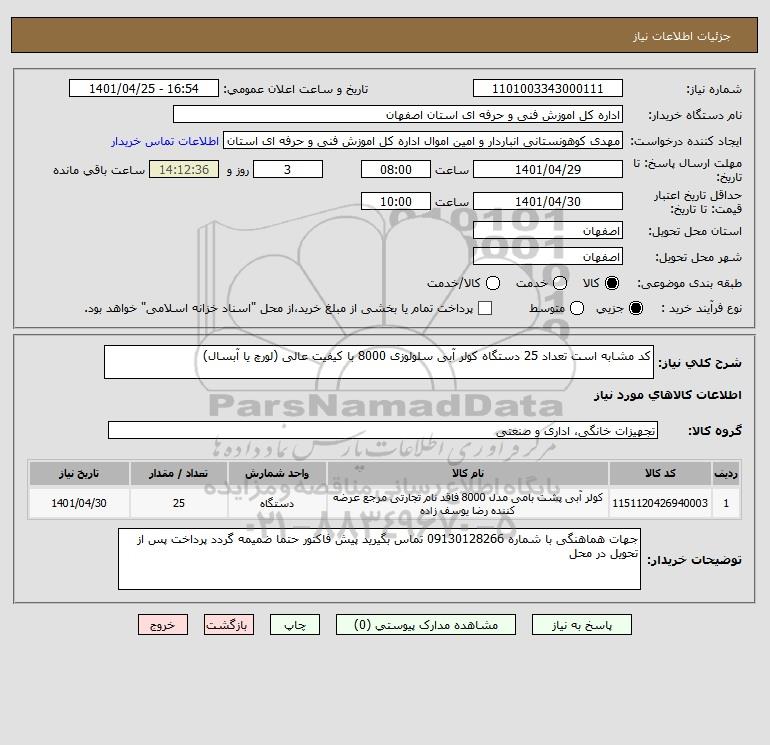Click the buyer notes text box

(379, 559)
